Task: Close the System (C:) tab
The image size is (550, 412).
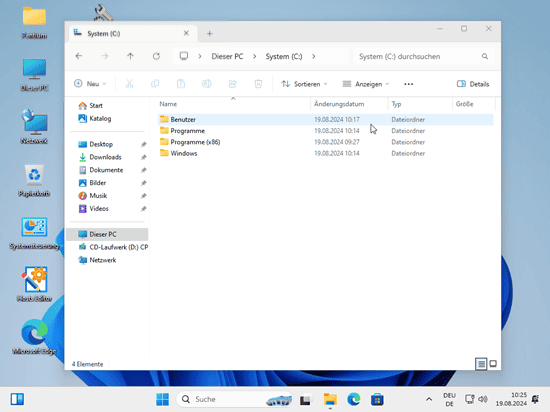Action: point(186,33)
